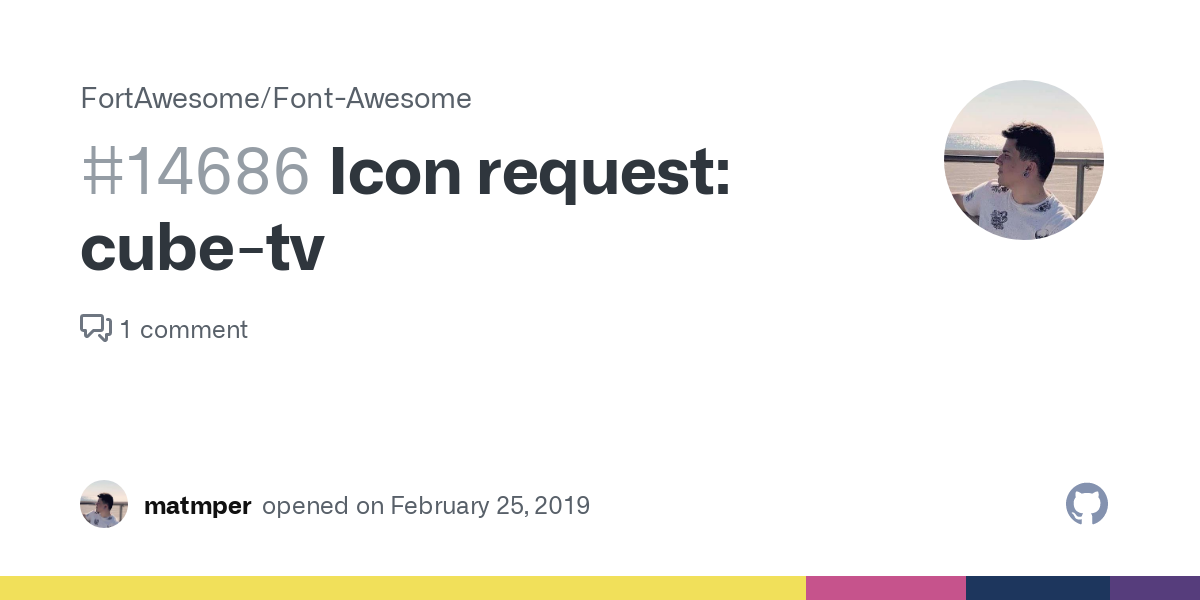Viewport: 1200px width, 600px height.
Task: Go to the Font-Awesome repository name
Action: tap(370, 99)
